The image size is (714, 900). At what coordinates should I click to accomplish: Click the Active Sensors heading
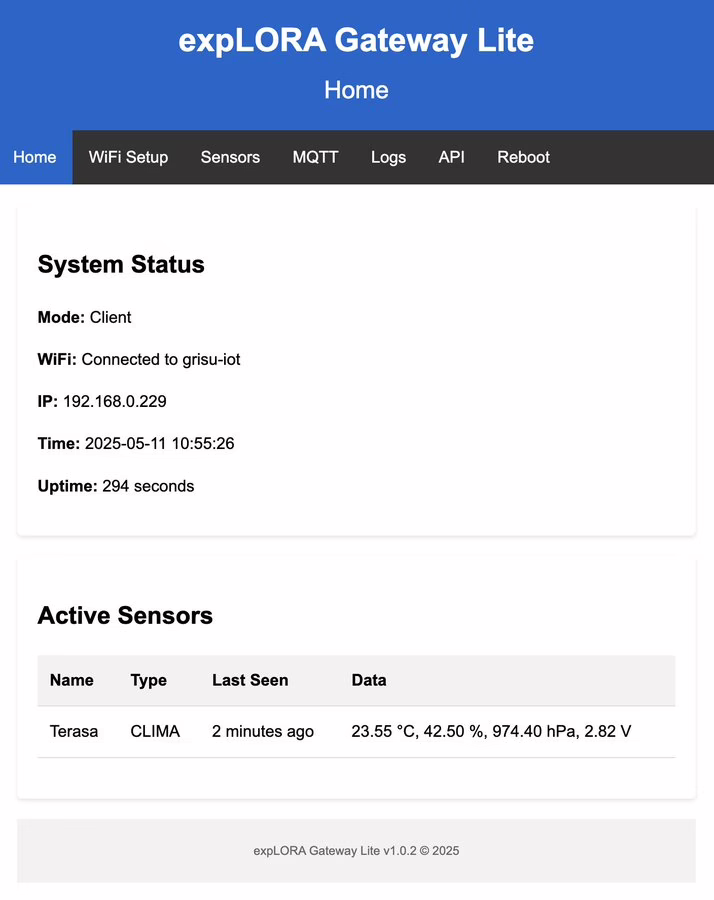point(125,615)
